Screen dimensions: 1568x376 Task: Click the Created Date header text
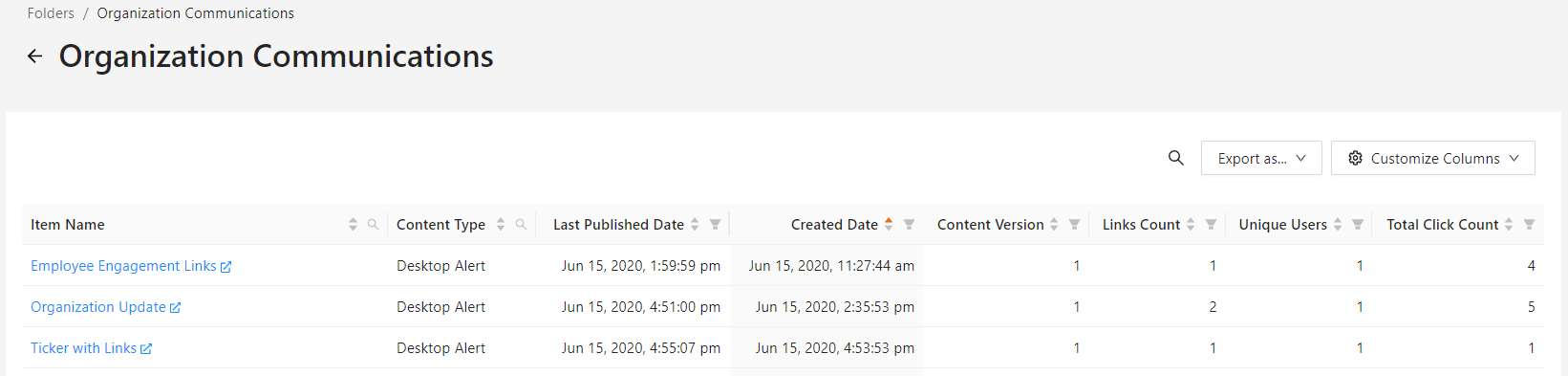(834, 225)
